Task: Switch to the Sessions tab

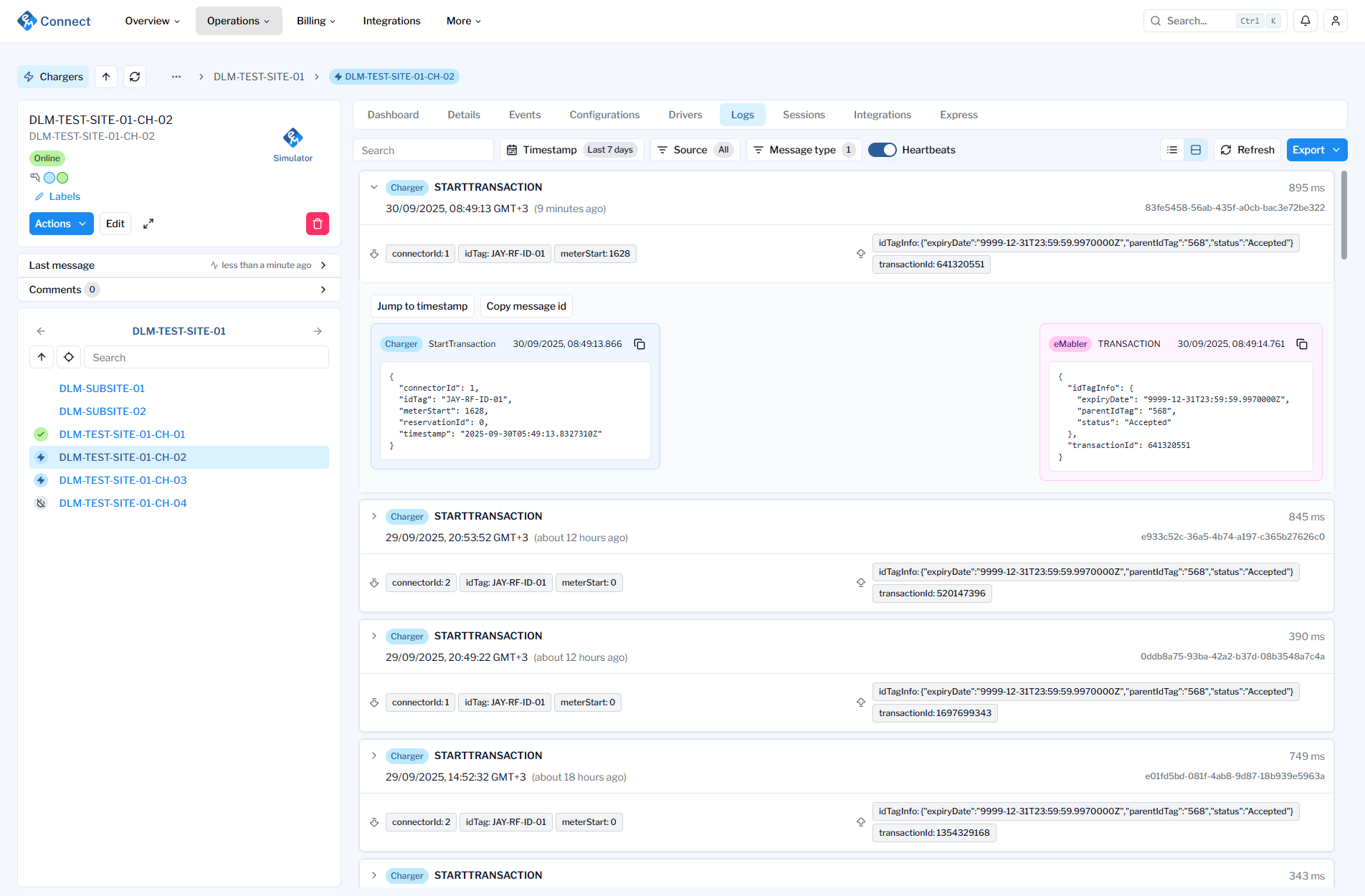Action: pos(804,115)
